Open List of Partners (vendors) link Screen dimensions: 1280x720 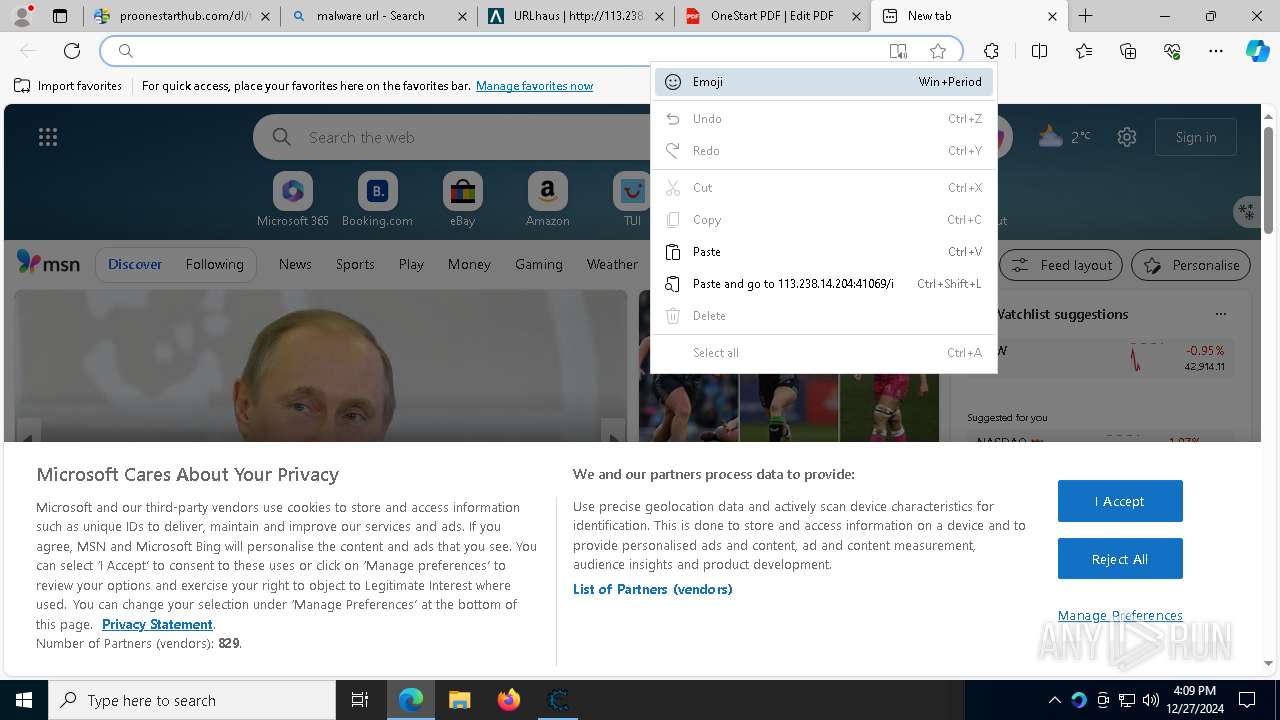[x=653, y=589]
